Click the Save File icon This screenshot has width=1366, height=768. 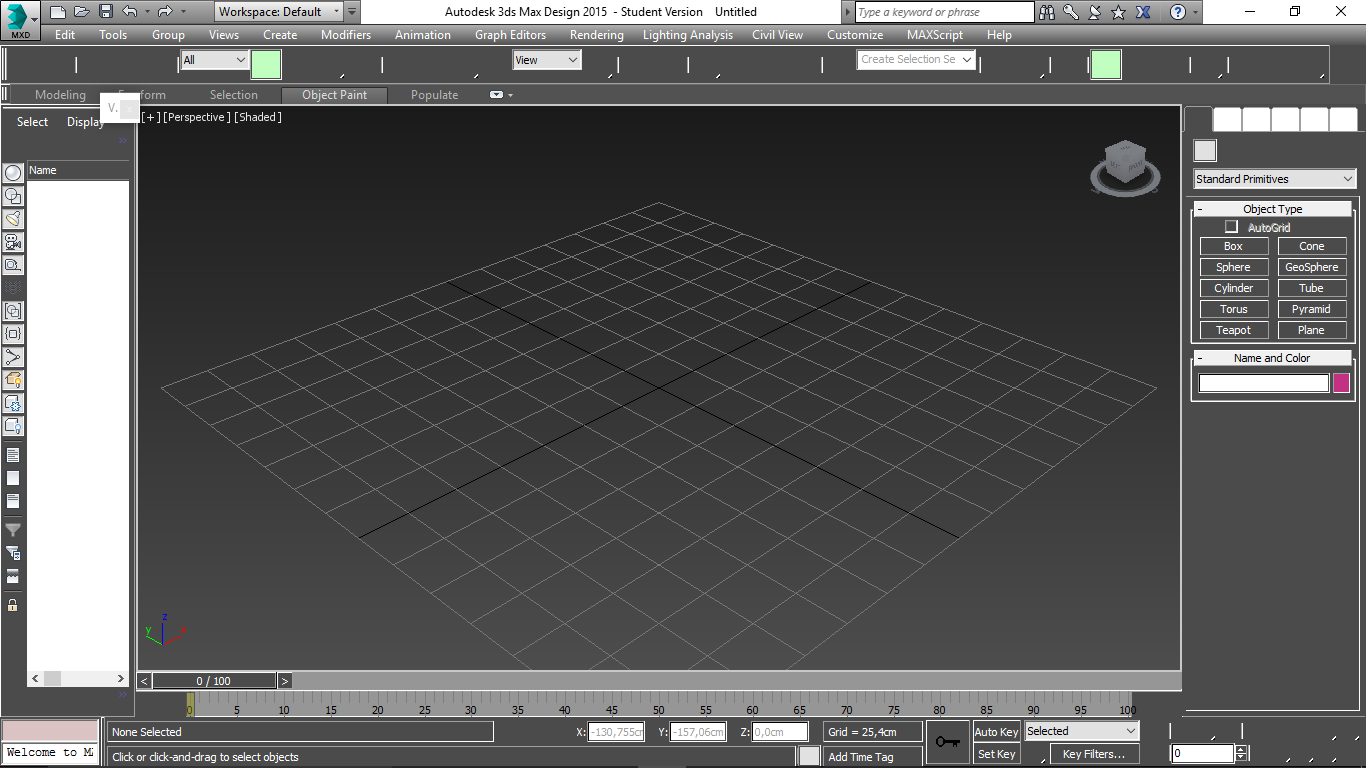point(105,12)
